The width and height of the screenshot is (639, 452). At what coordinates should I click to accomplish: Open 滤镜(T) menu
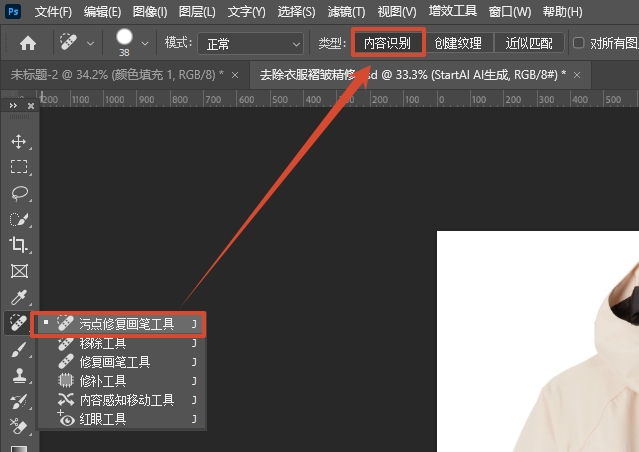[x=346, y=12]
